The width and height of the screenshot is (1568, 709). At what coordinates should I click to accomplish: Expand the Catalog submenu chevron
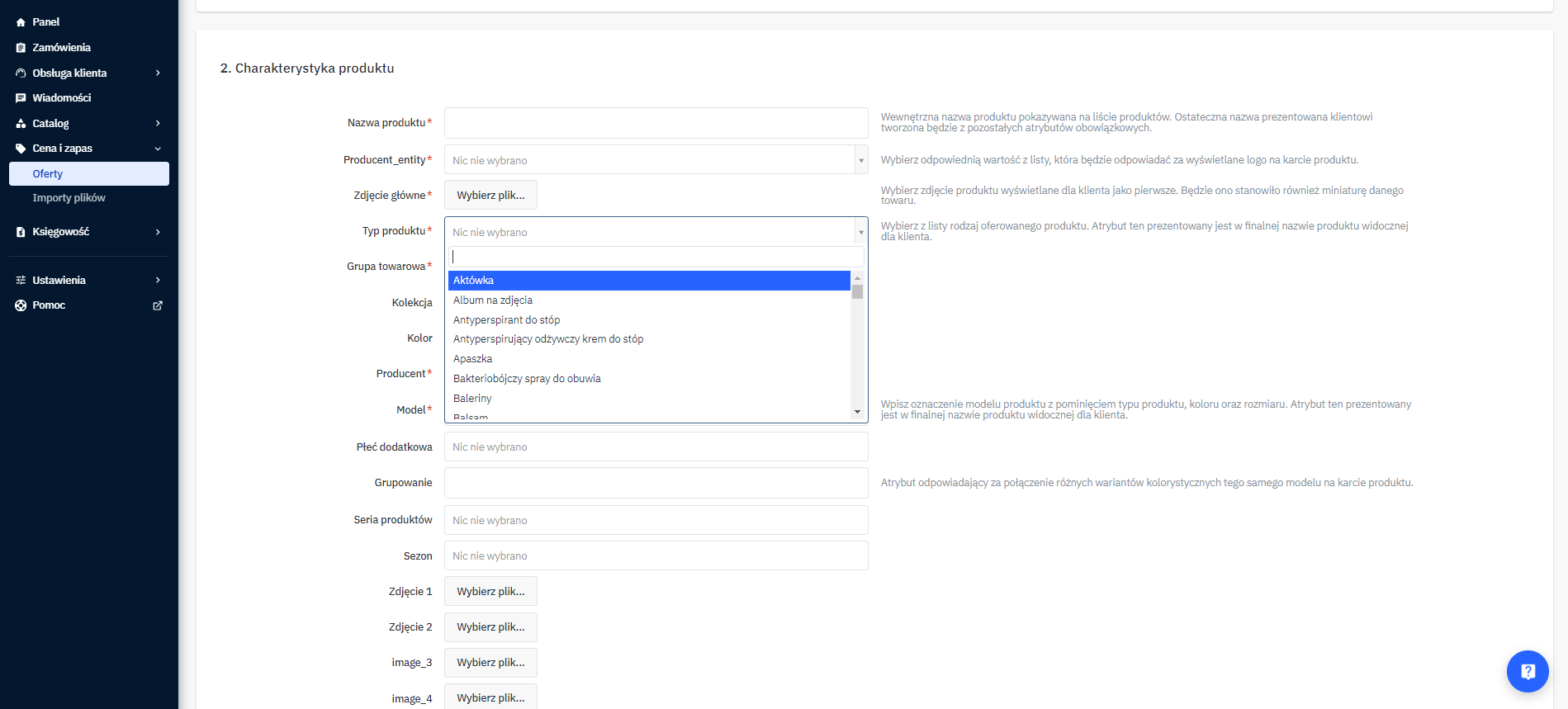click(x=158, y=124)
